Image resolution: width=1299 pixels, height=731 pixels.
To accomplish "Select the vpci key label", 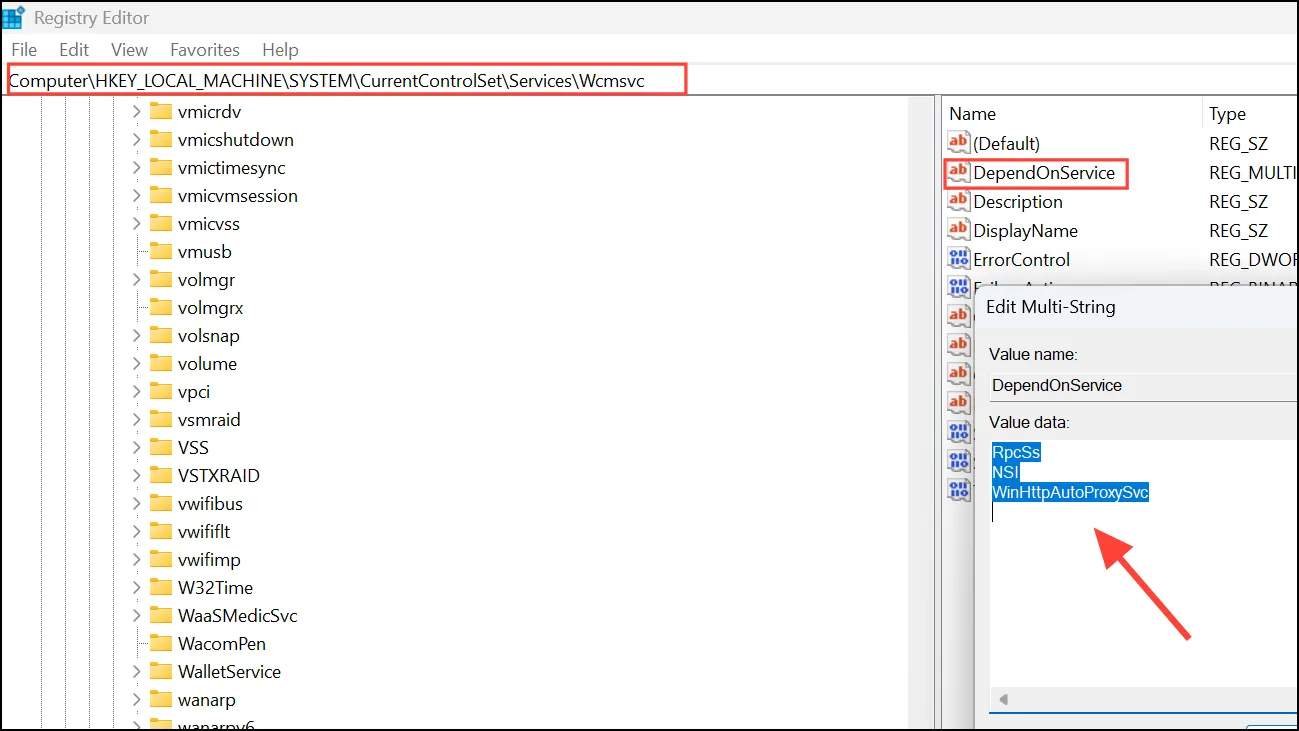I will coord(194,392).
